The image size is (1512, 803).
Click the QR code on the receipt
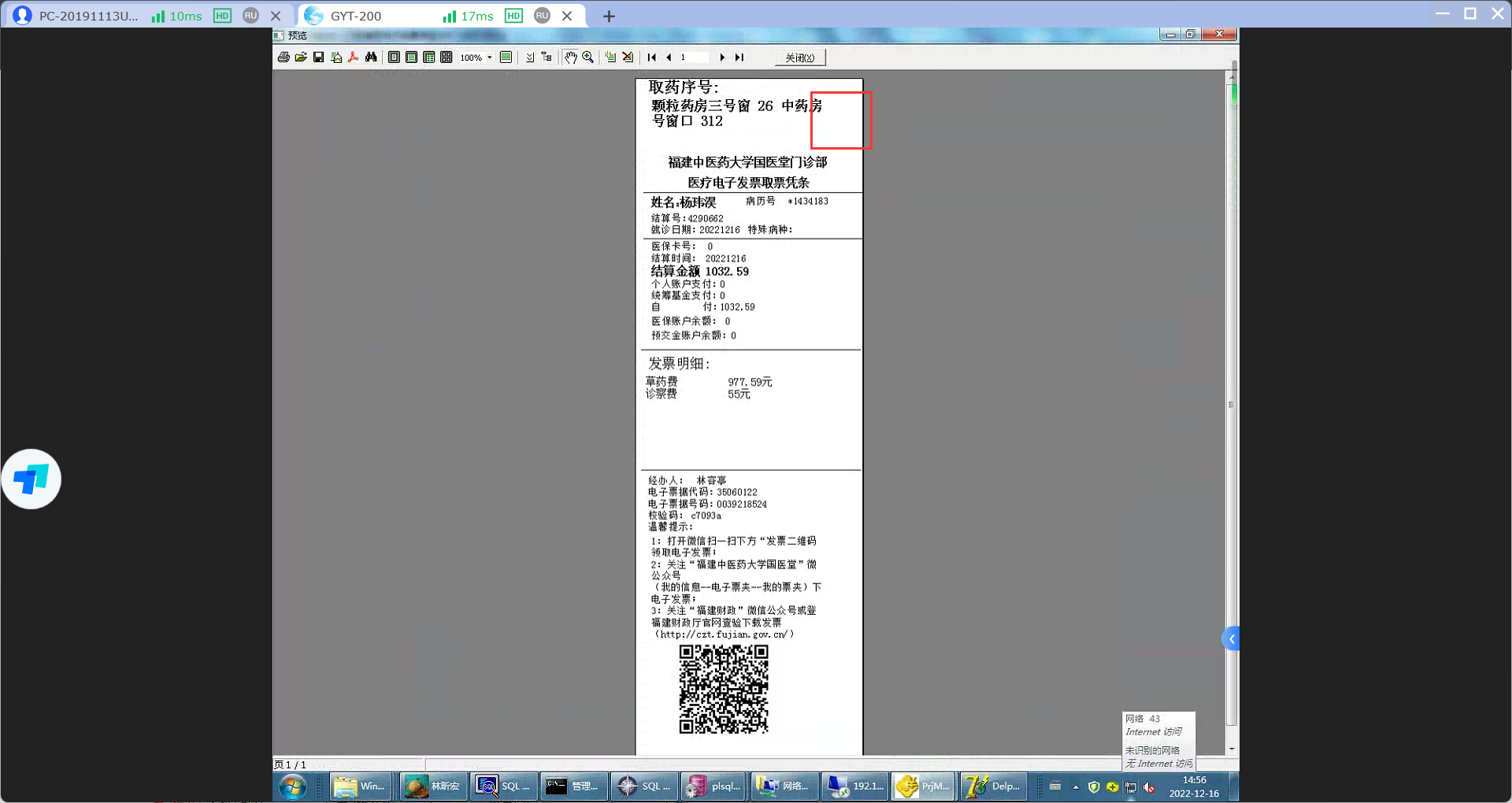click(x=724, y=690)
